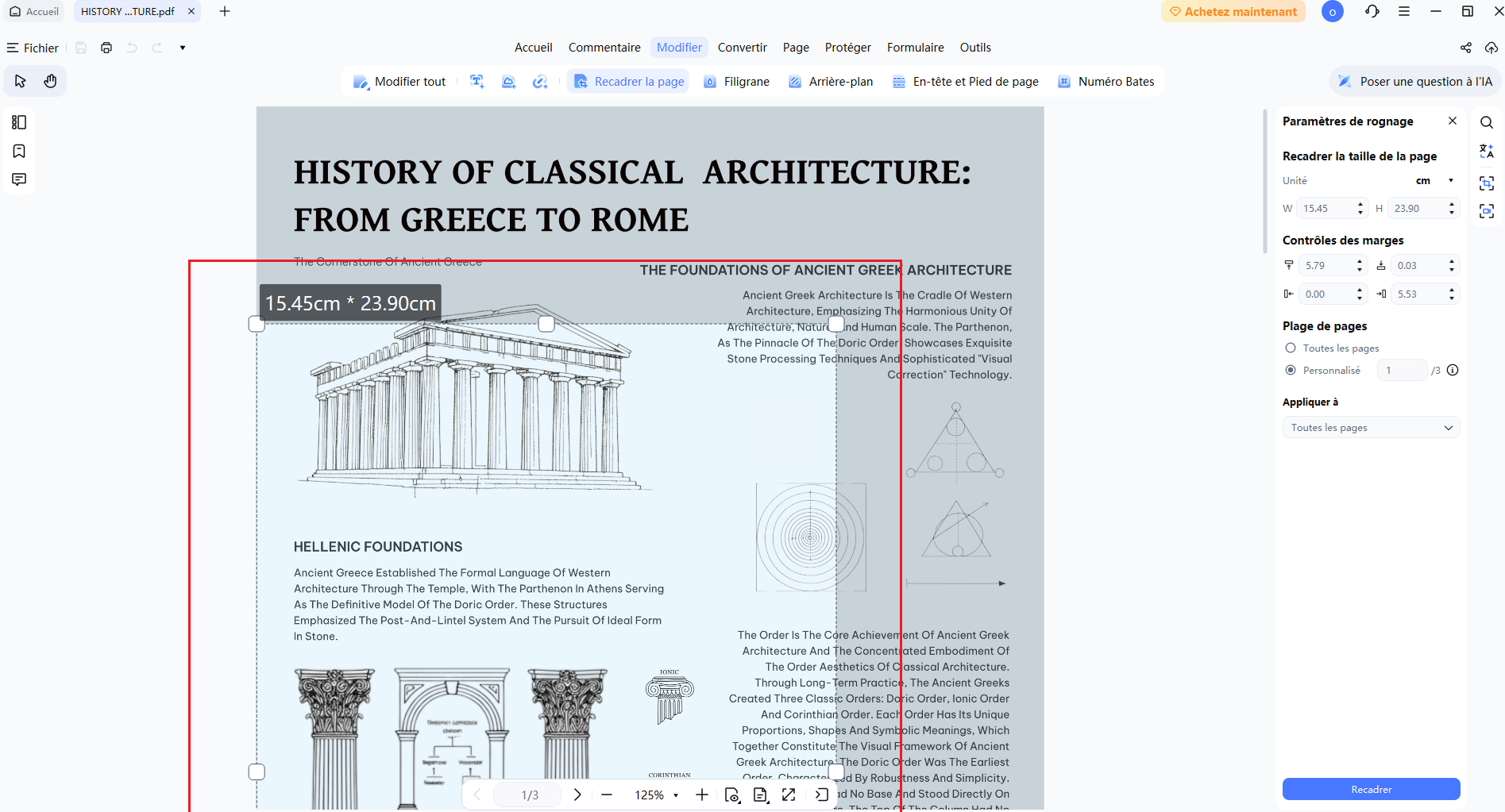Go to next page arrow
Image resolution: width=1505 pixels, height=812 pixels.
pos(577,795)
